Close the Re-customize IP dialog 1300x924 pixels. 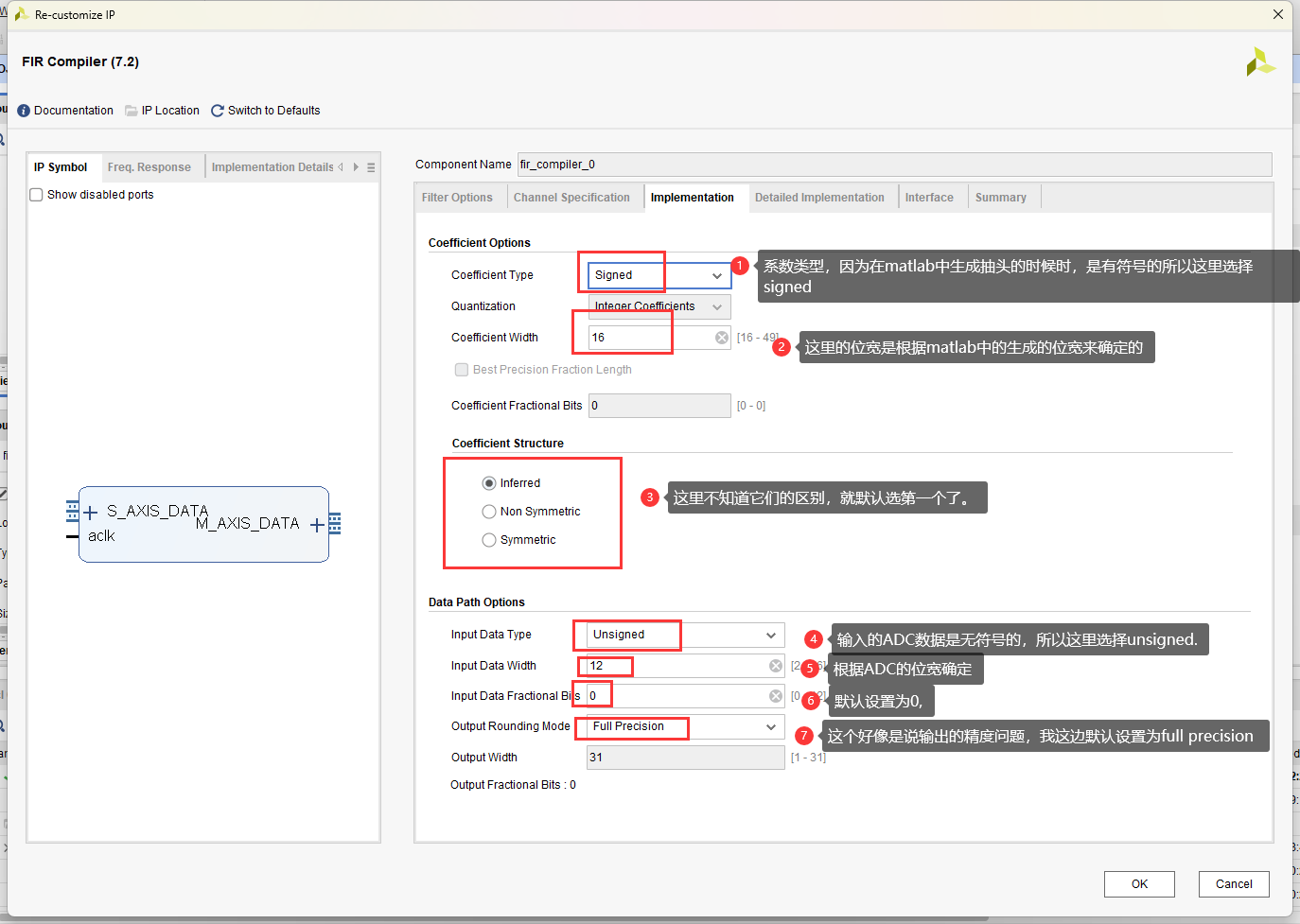(x=1278, y=14)
